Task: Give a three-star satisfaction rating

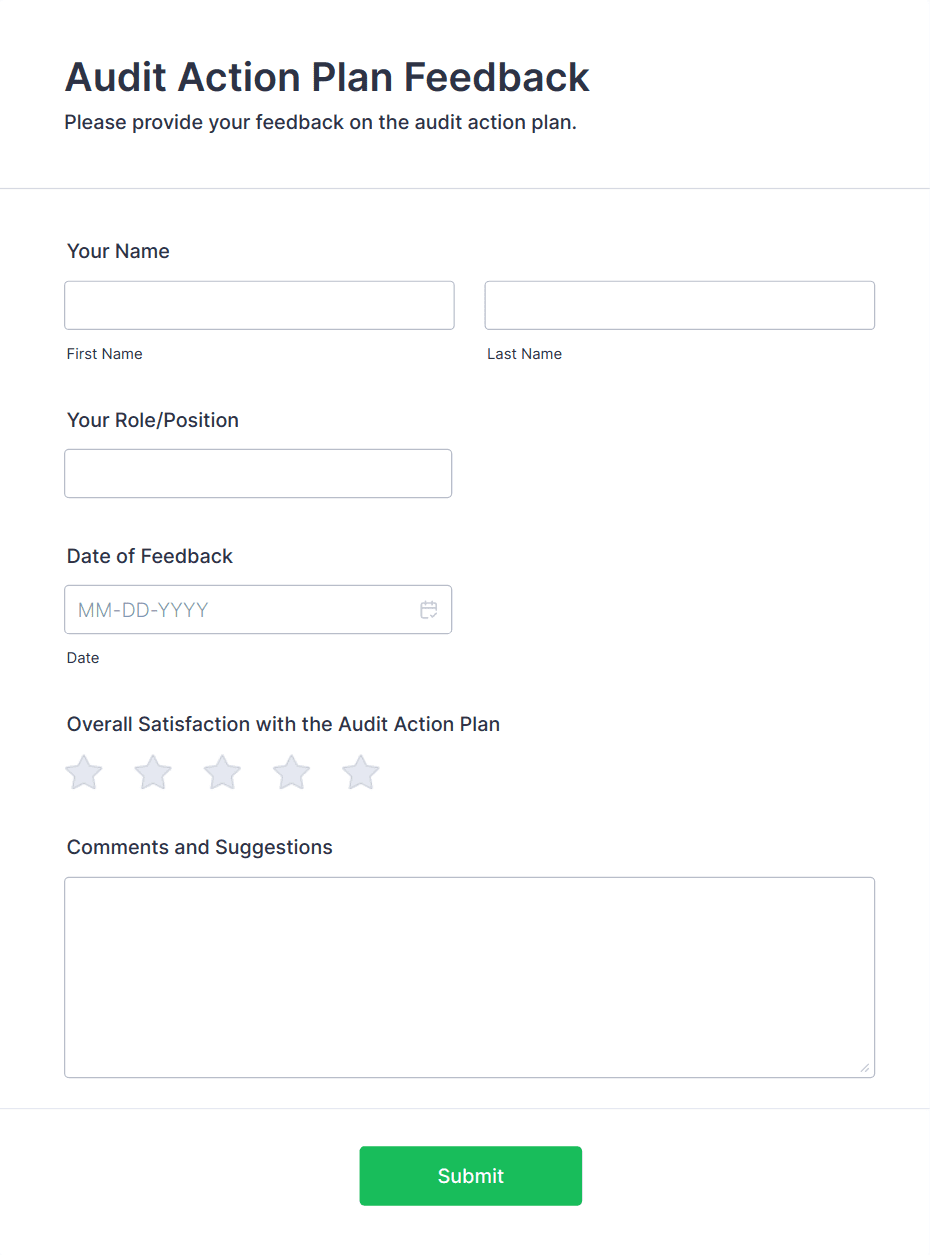Action: [221, 772]
